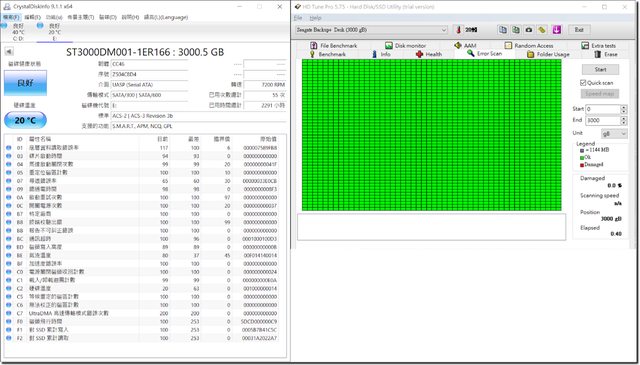Click the scan Start position input field
This screenshot has height=365, width=640.
coord(603,109)
